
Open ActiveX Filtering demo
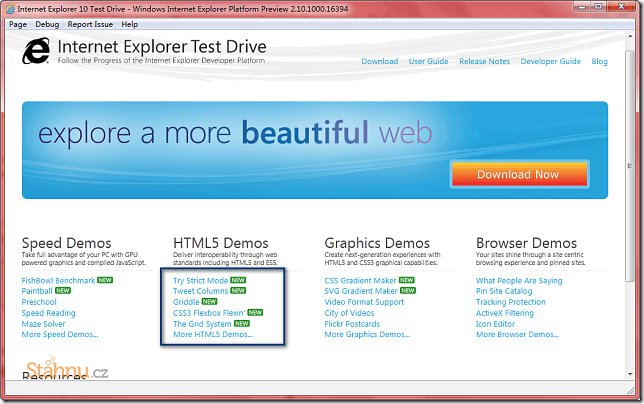tap(505, 313)
